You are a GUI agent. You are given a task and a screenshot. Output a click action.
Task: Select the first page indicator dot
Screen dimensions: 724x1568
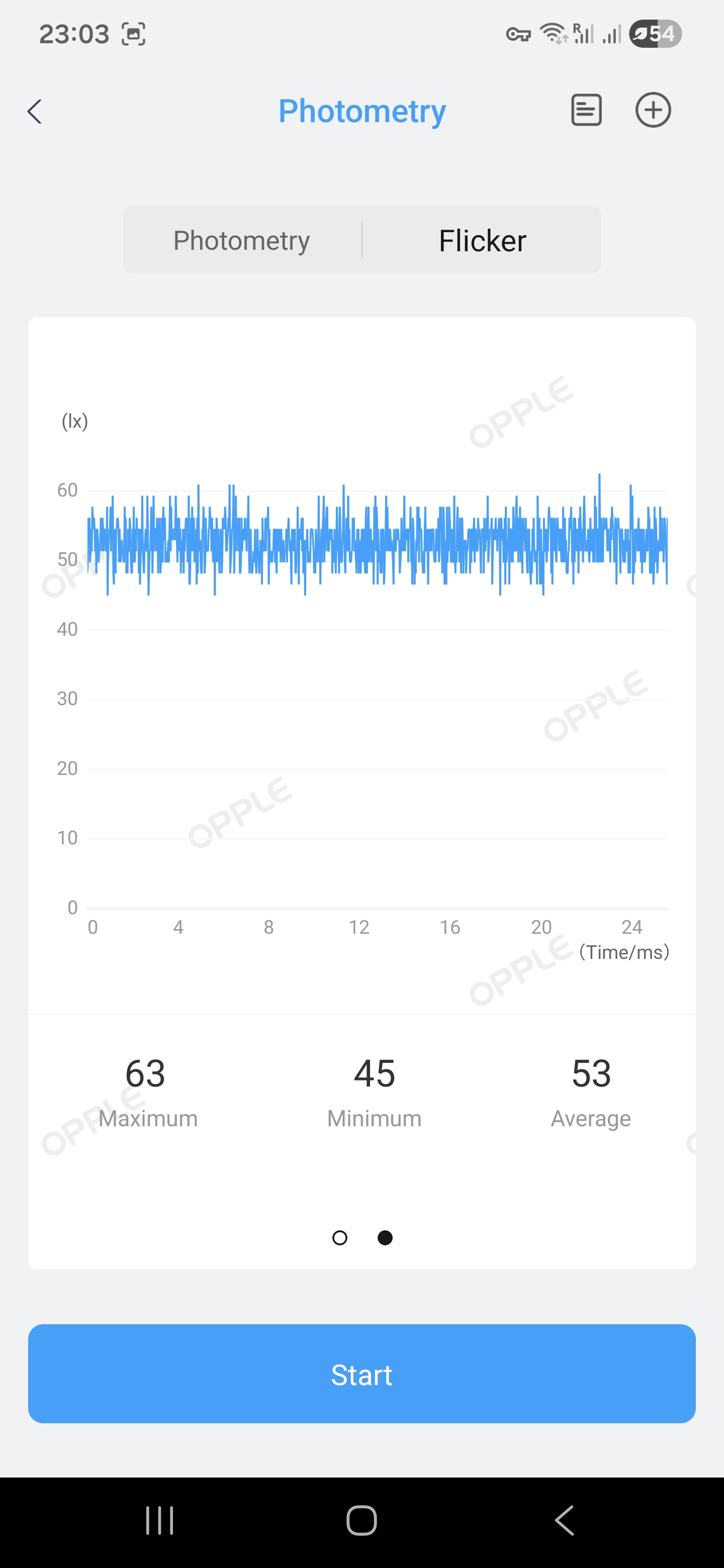tap(340, 1237)
